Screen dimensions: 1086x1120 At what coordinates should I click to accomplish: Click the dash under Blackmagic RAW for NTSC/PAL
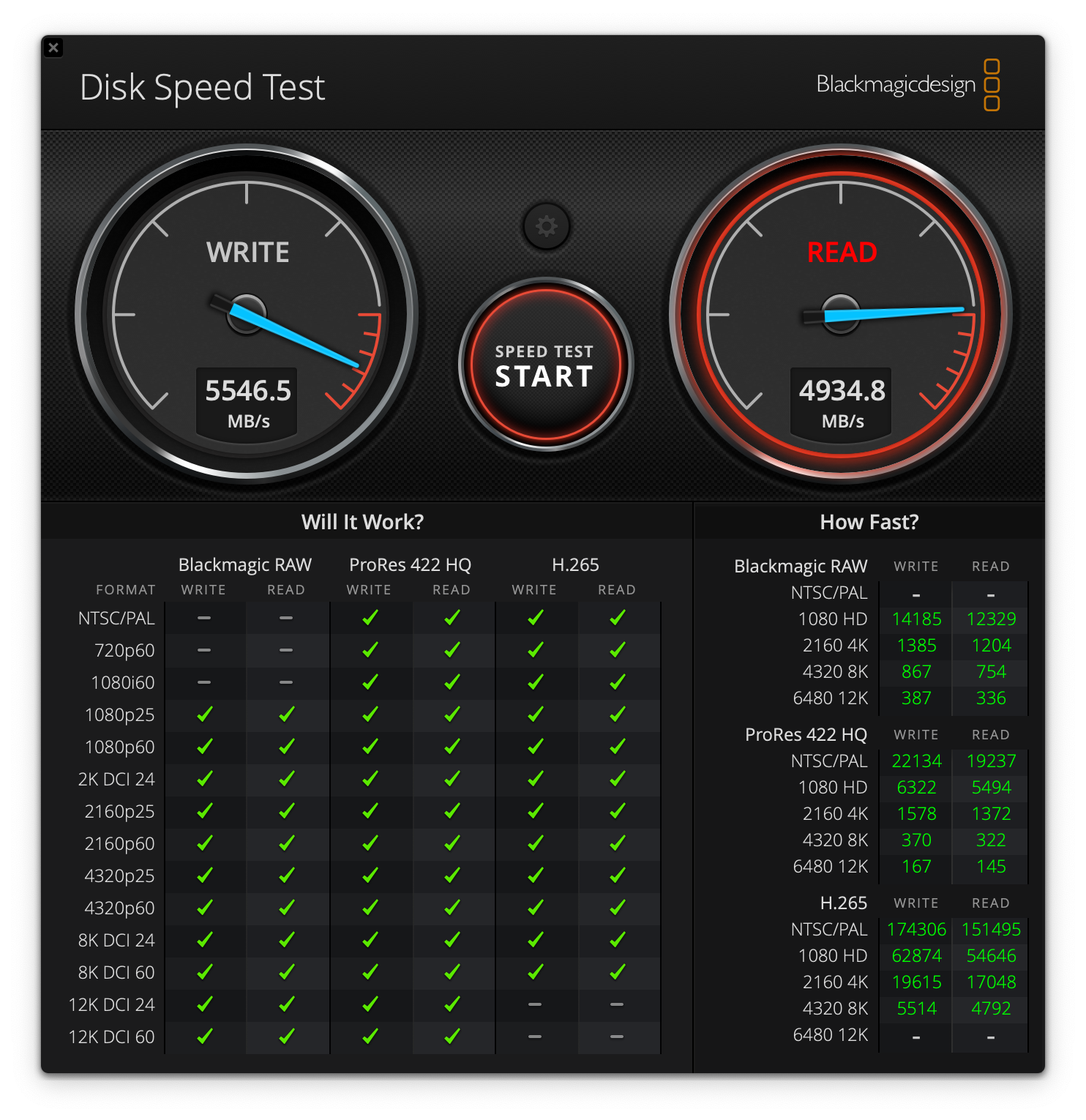point(205,618)
